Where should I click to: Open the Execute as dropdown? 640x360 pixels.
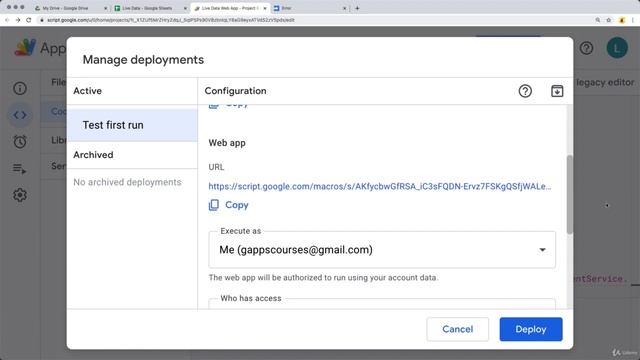(x=382, y=249)
